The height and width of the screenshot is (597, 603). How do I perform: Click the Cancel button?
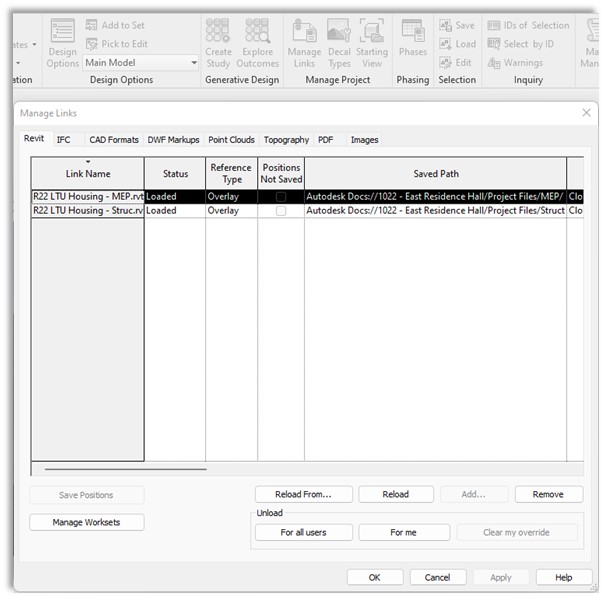438,577
